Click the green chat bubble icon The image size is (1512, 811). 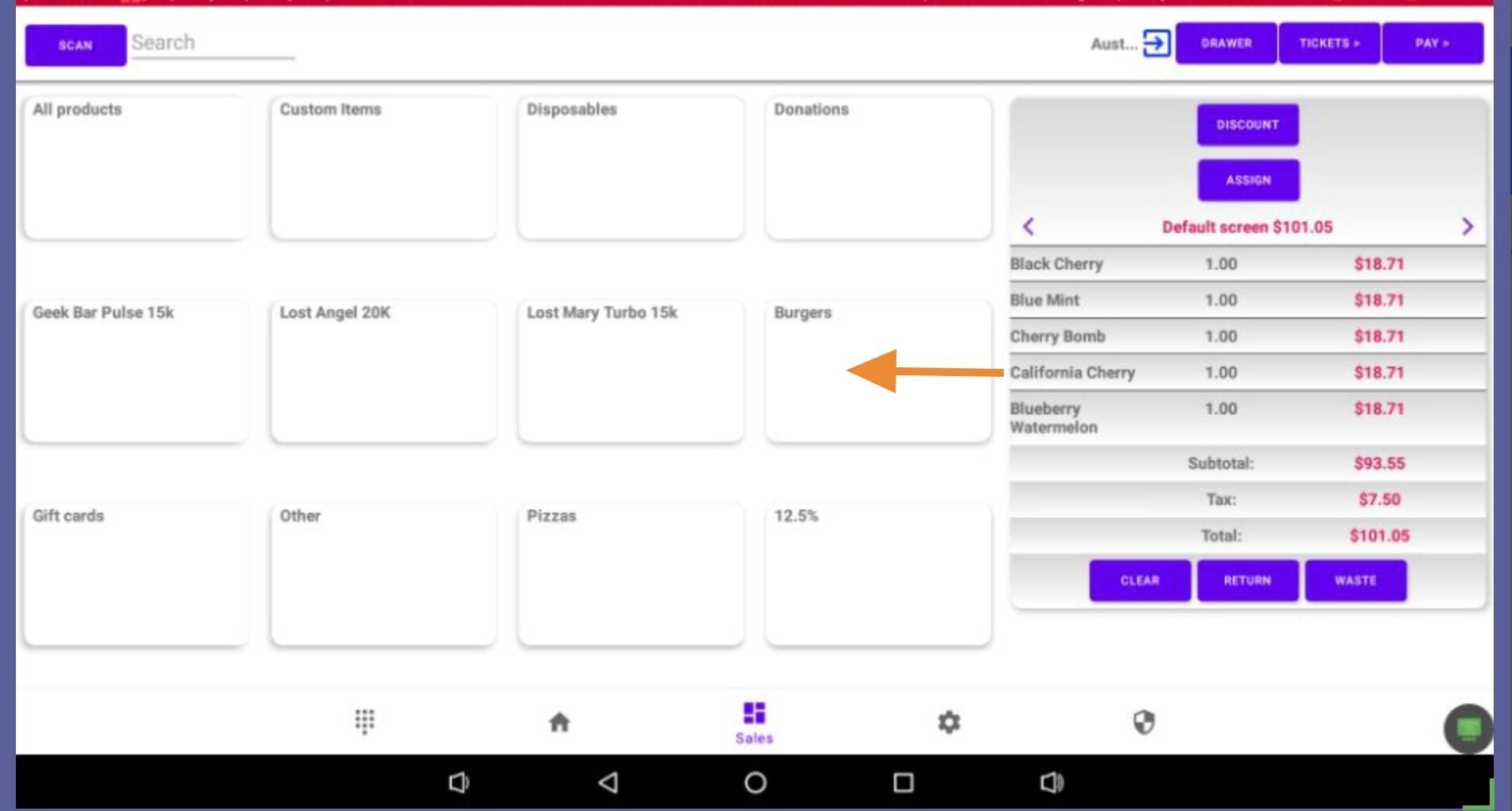[x=1468, y=728]
